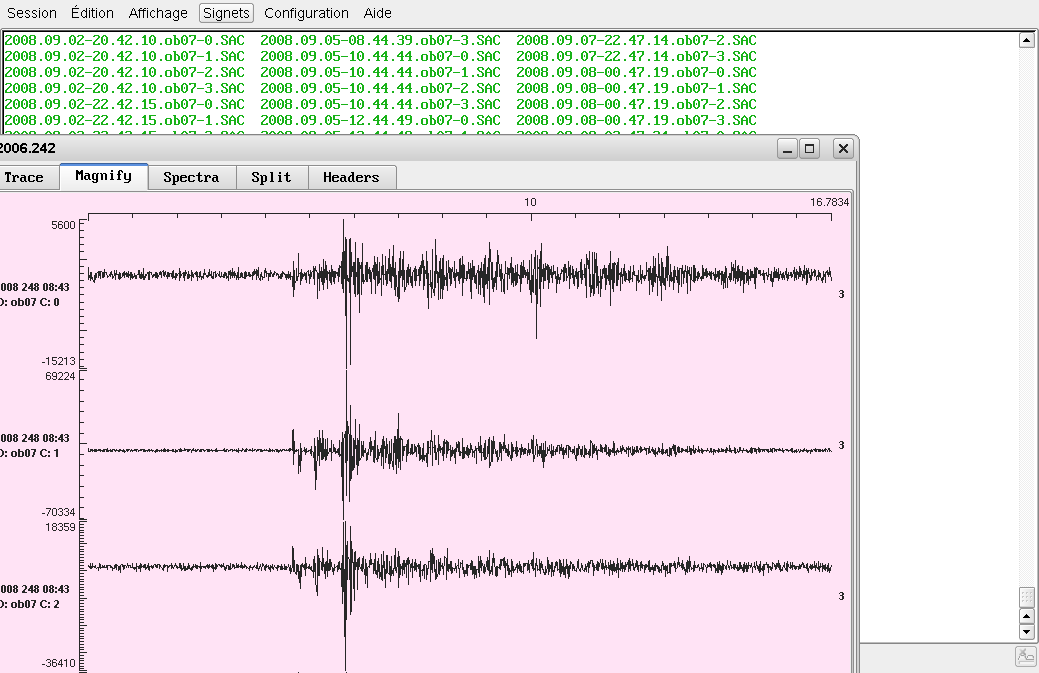Viewport: 1039px width, 673px height.
Task: Expand the Signets menu
Action: (x=226, y=13)
